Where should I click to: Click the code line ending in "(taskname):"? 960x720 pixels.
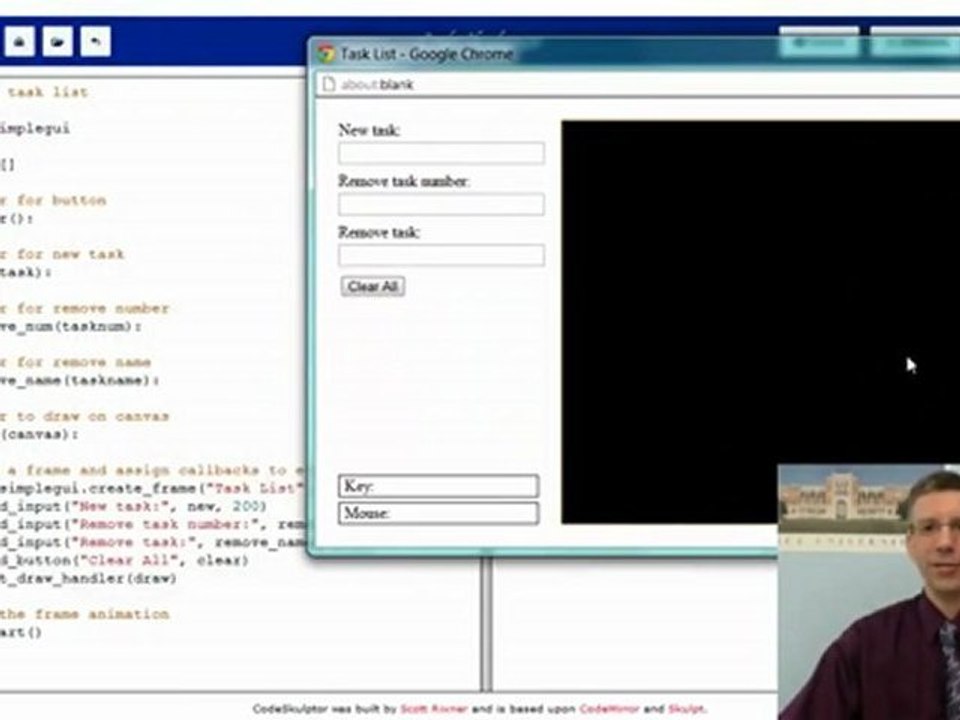click(80, 380)
